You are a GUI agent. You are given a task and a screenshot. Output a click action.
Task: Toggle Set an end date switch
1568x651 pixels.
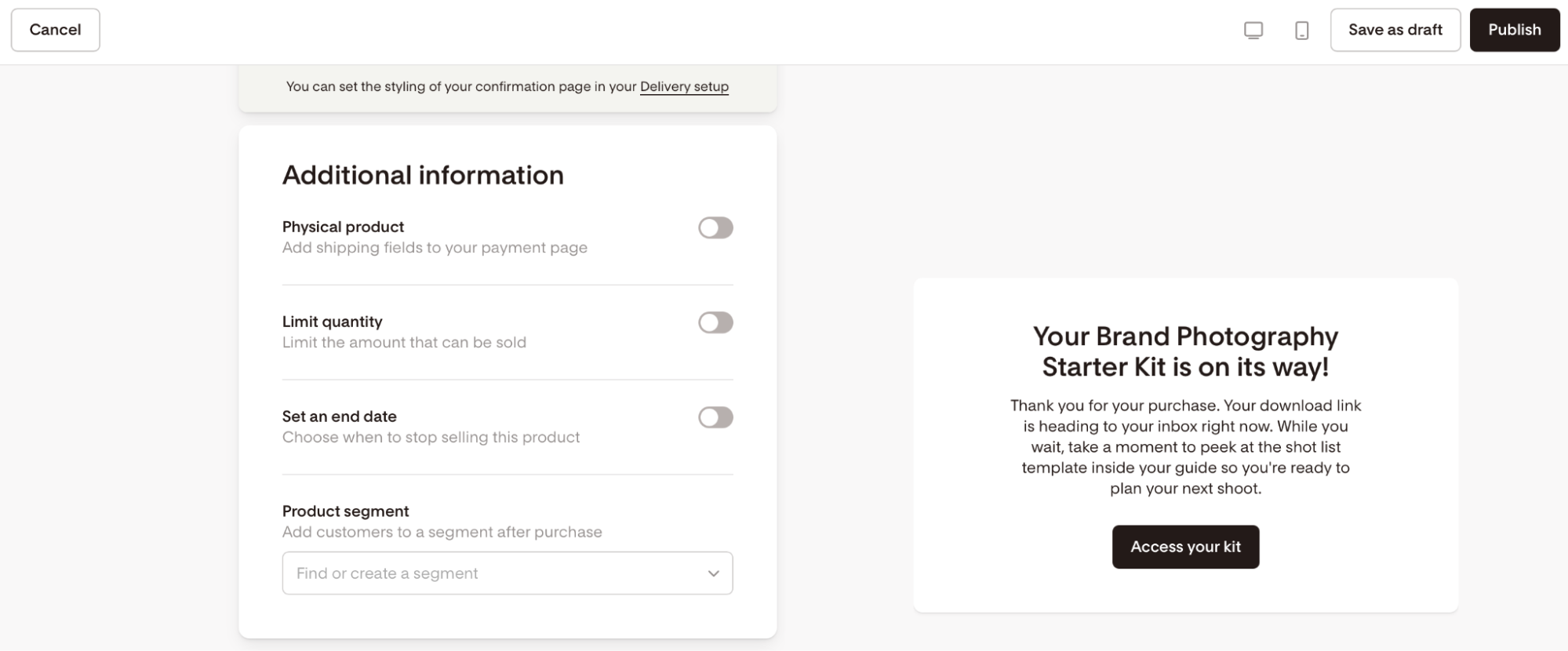coord(715,418)
